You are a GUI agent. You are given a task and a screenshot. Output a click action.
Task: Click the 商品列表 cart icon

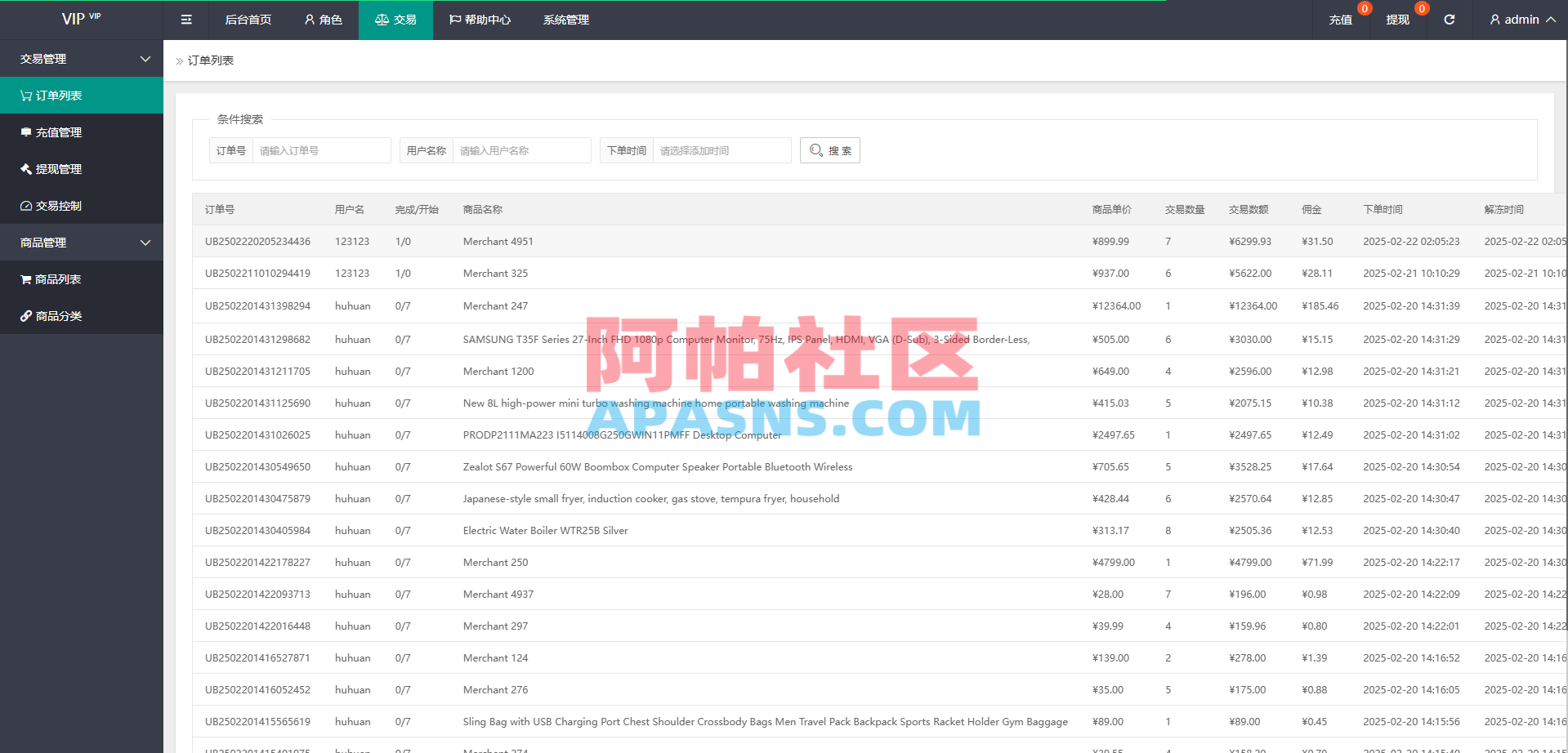tap(25, 278)
